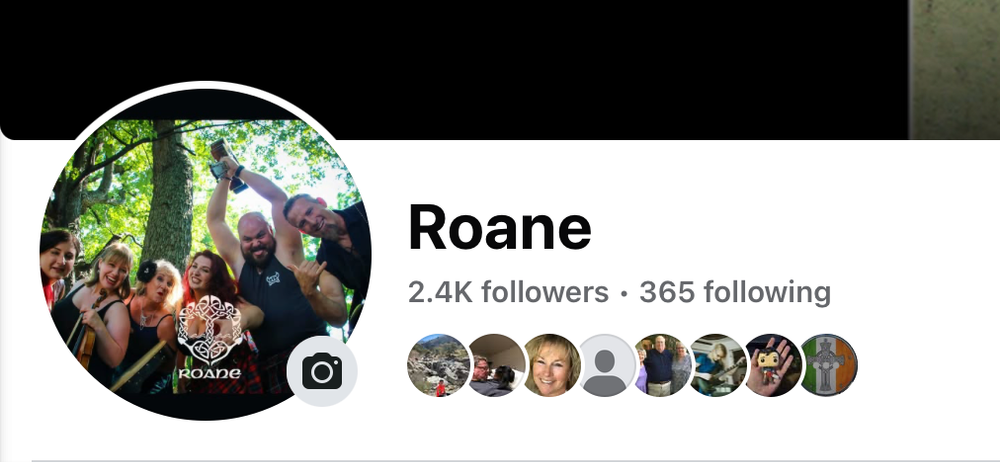1000x462 pixels.
Task: Click the raised bottle in profile photo
Action: (x=228, y=165)
